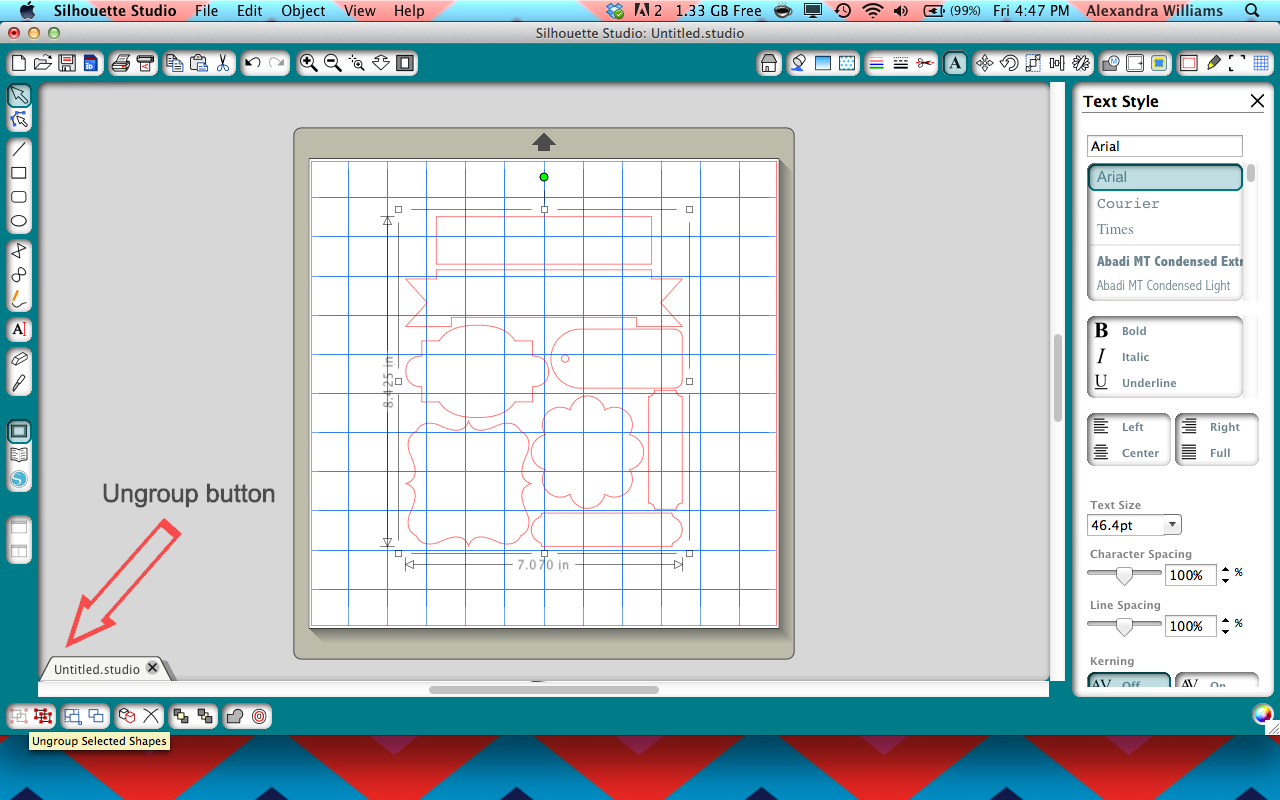Open the Text Size dropdown arrow
Viewport: 1280px width, 800px height.
point(1172,525)
